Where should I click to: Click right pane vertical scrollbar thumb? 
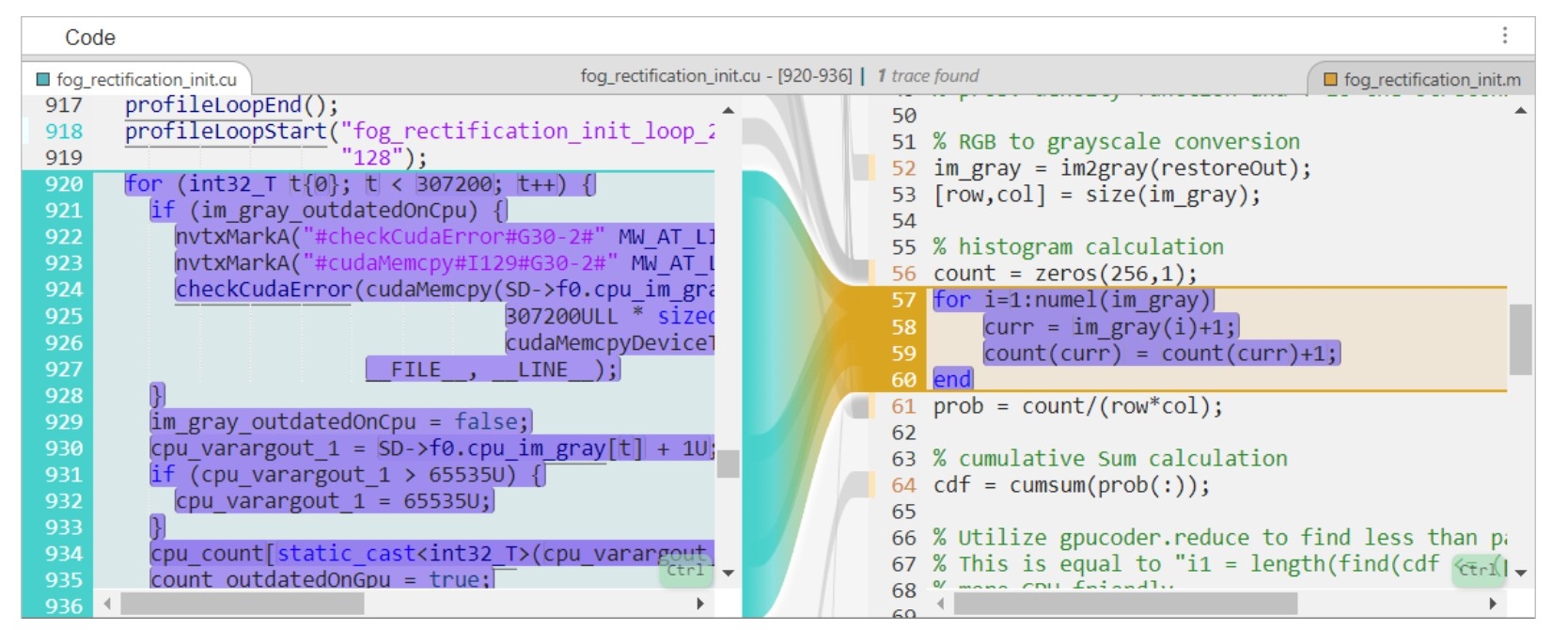click(x=1521, y=339)
